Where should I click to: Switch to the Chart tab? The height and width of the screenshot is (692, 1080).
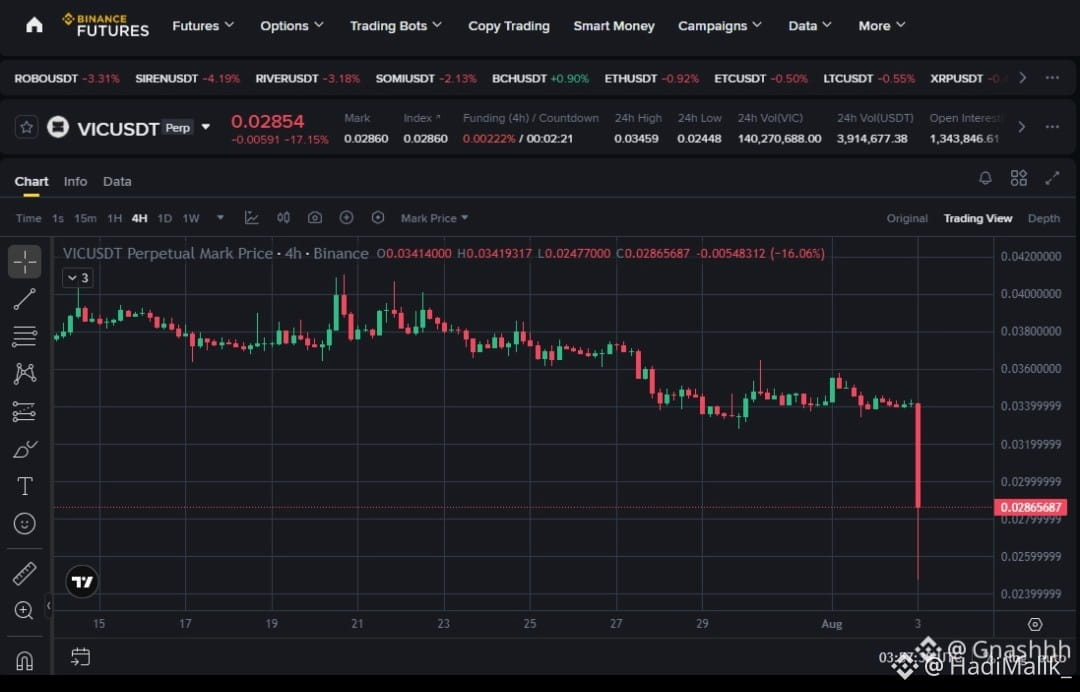(31, 181)
